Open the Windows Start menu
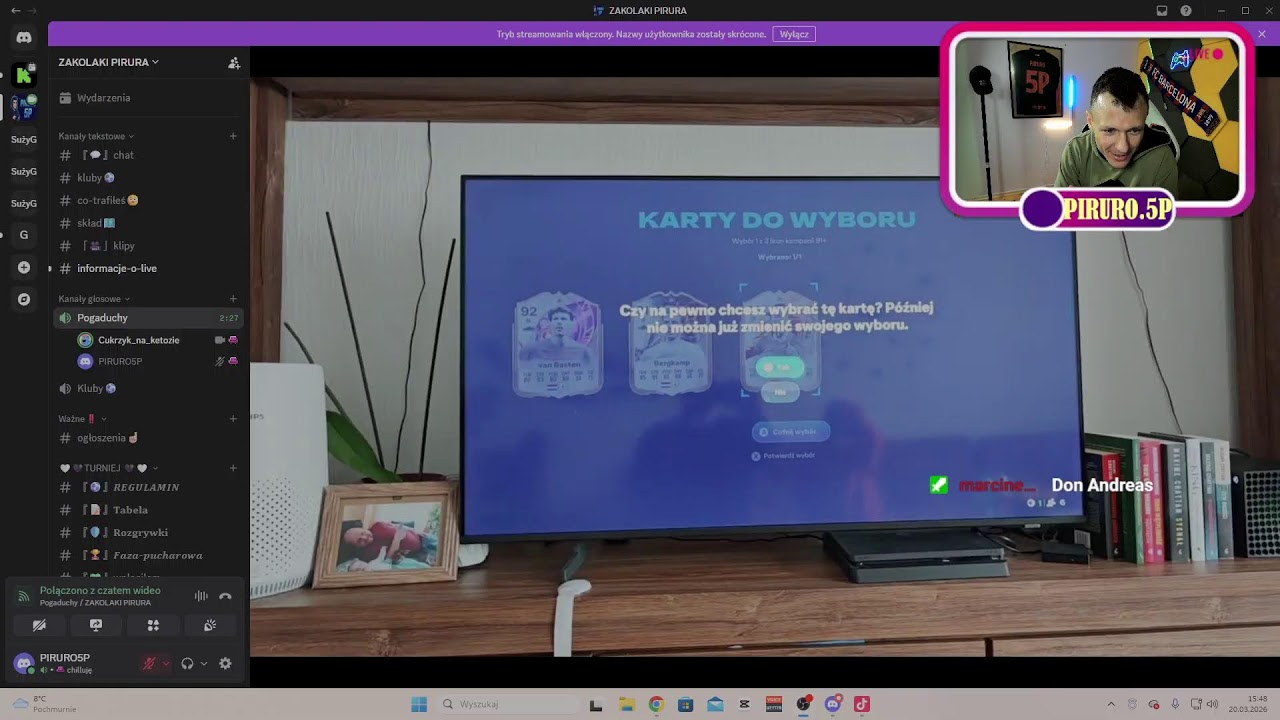 click(419, 704)
